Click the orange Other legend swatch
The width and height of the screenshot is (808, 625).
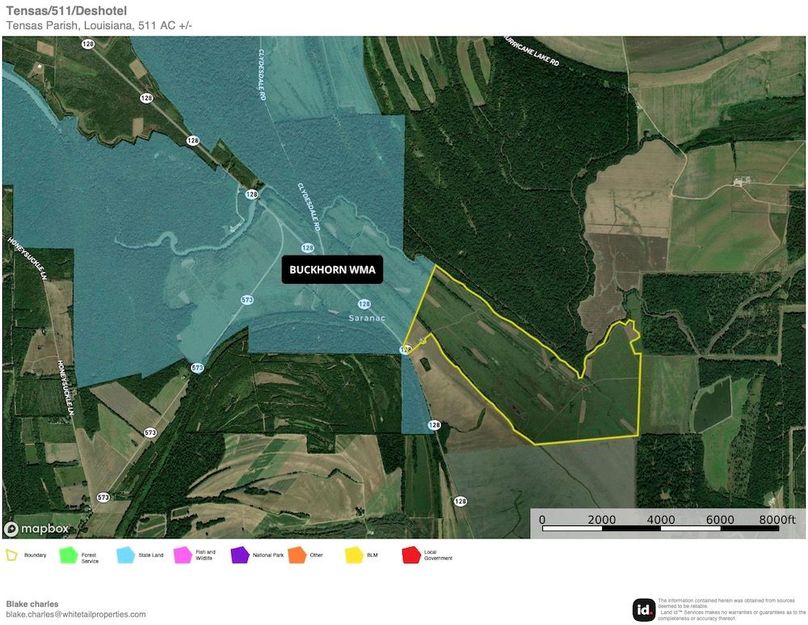(297, 554)
